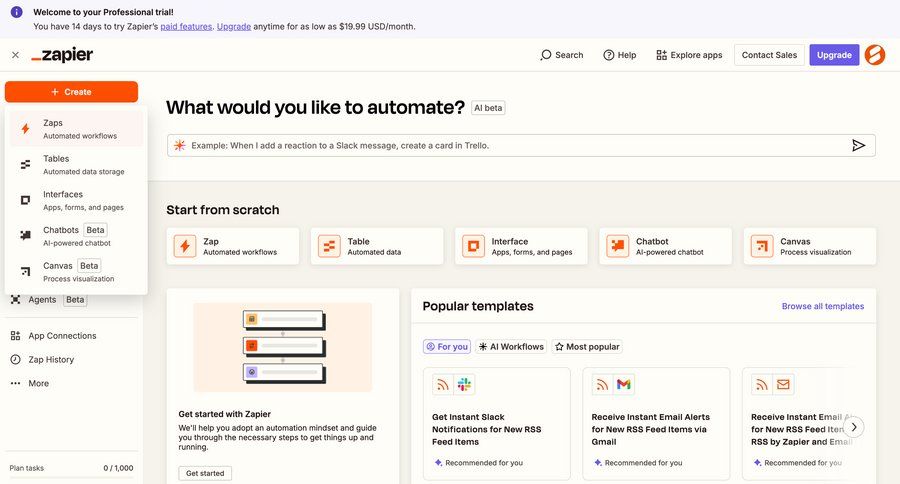
Task: Click the Slack icon on template card
Action: [x=464, y=385]
